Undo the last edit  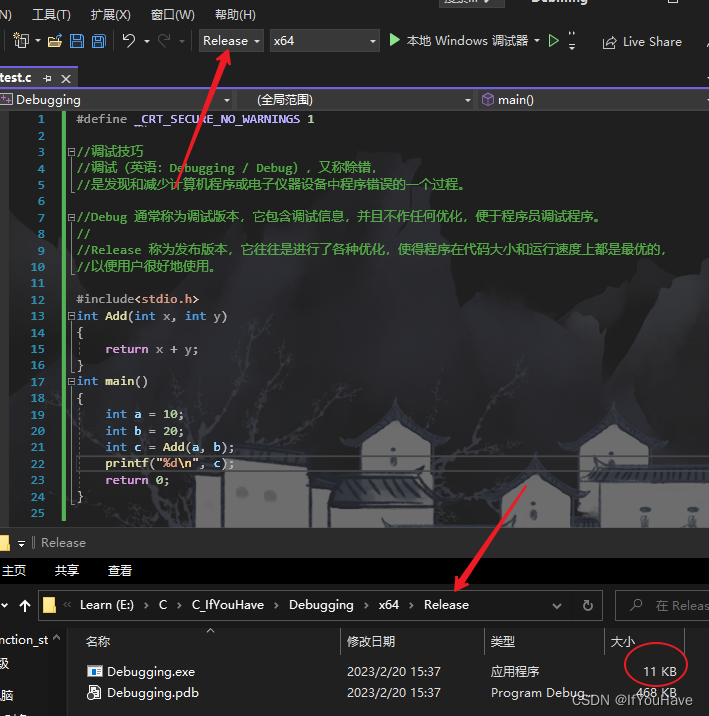tap(129, 41)
